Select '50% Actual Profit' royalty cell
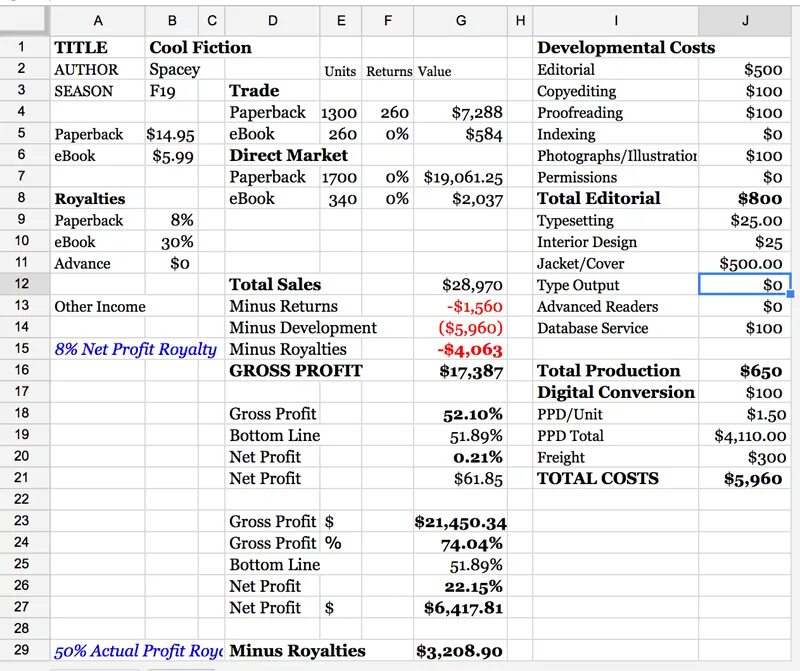Image resolution: width=800 pixels, height=671 pixels. [138, 651]
